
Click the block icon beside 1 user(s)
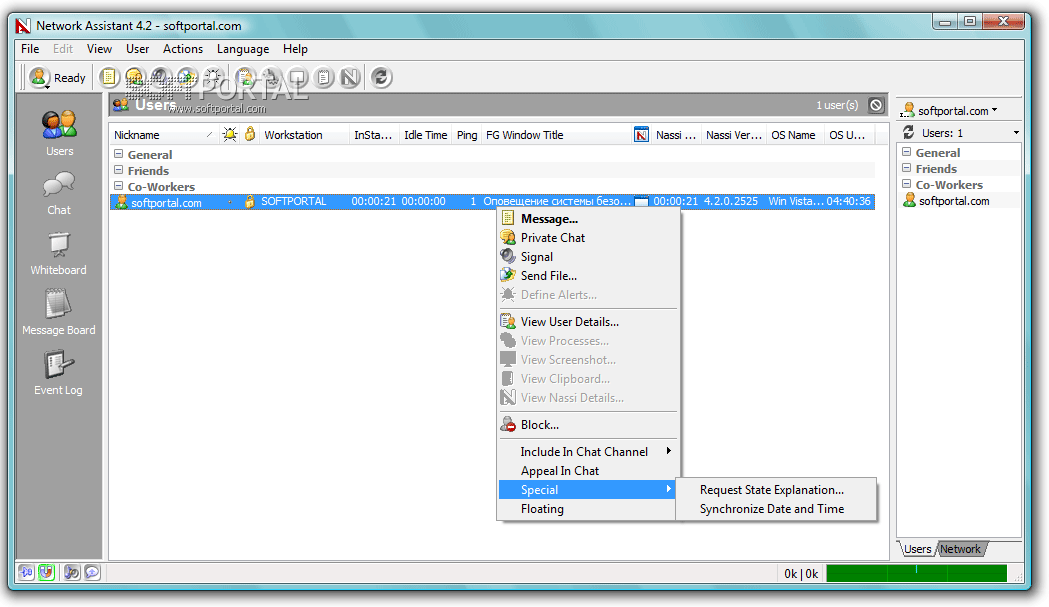pos(876,105)
